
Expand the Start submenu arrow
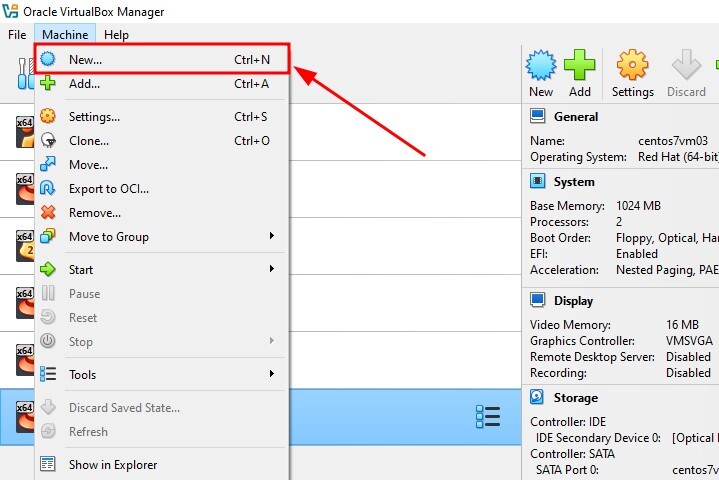tap(272, 269)
